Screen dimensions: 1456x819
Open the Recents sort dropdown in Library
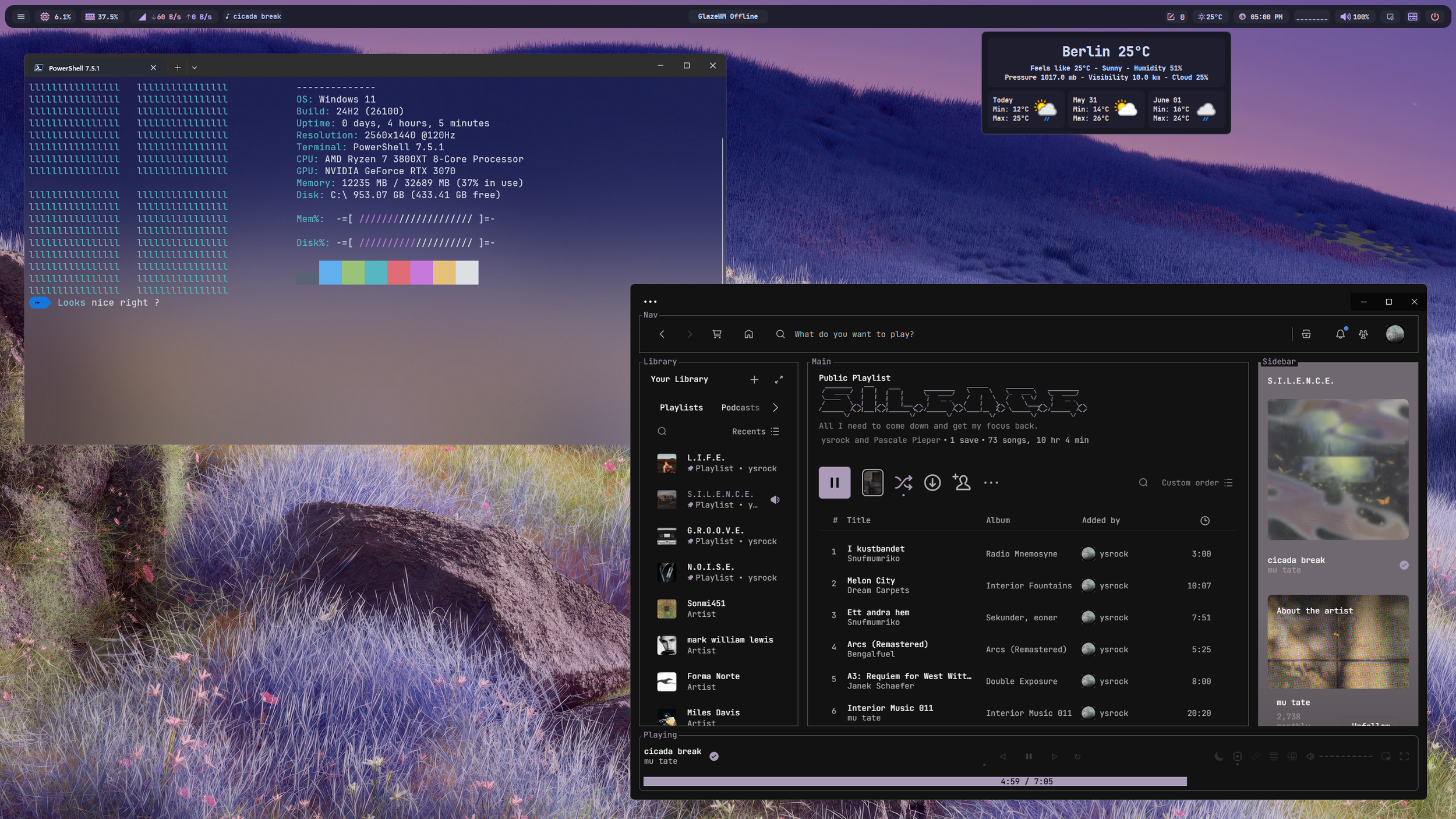[755, 432]
